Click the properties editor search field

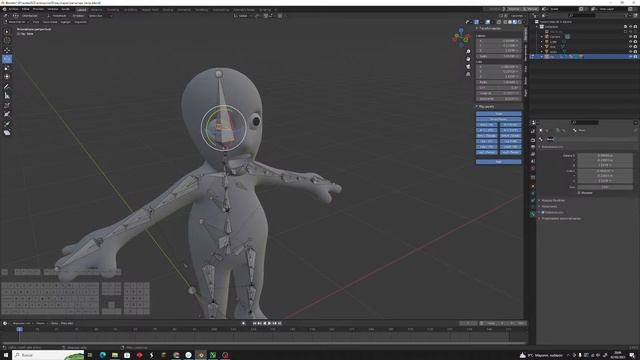click(586, 122)
